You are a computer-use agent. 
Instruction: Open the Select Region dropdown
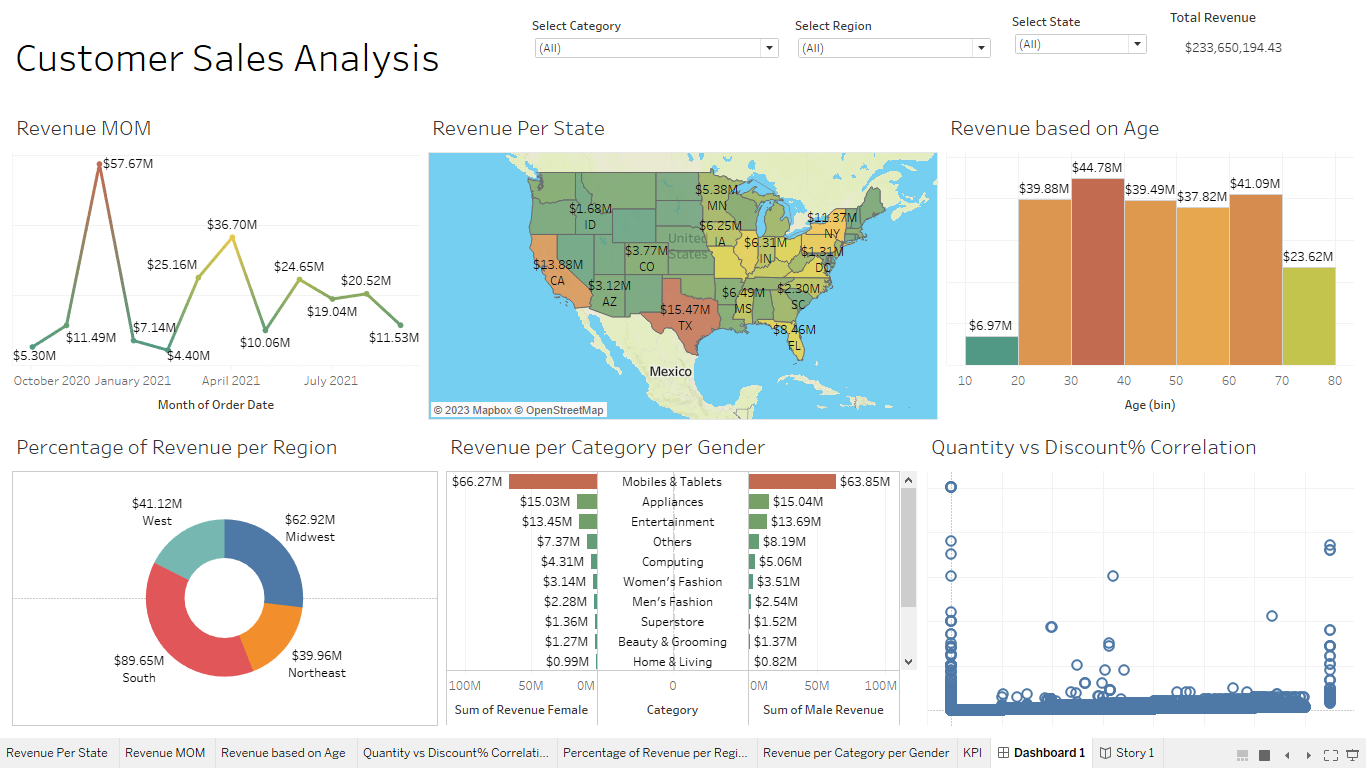coord(980,47)
